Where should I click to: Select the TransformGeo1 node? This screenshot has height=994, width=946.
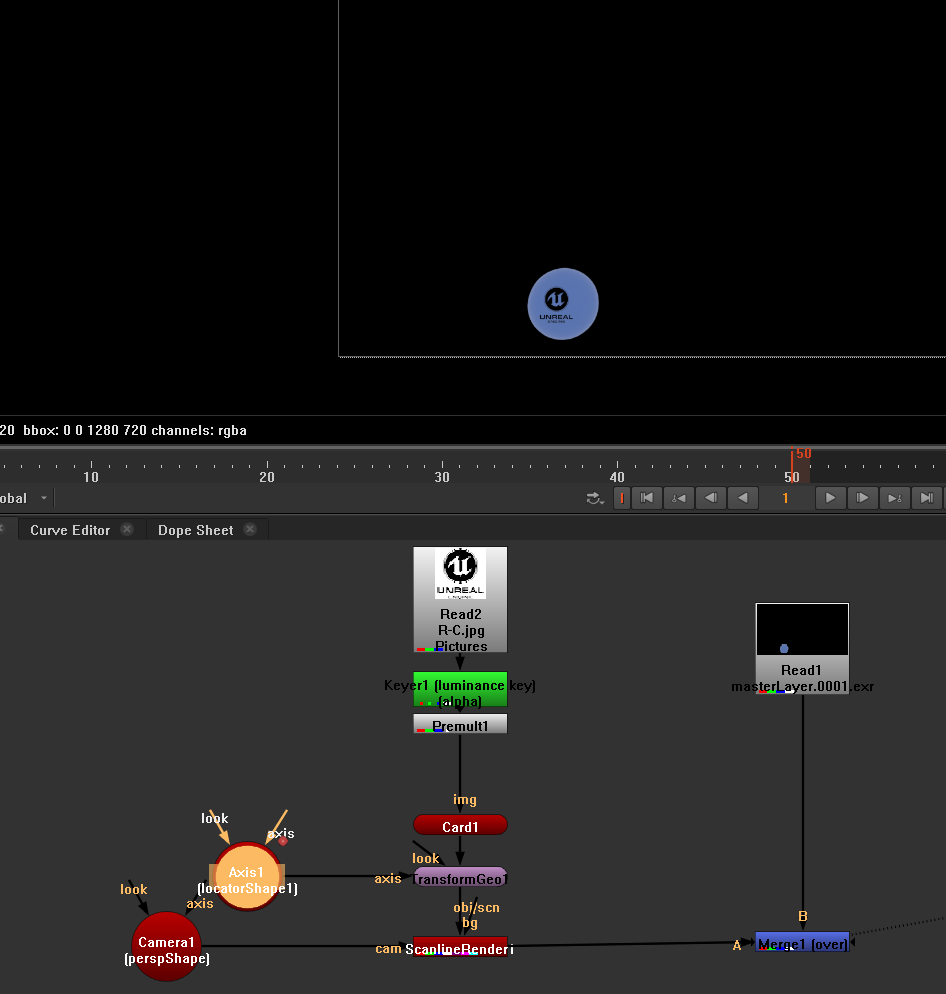pos(460,877)
